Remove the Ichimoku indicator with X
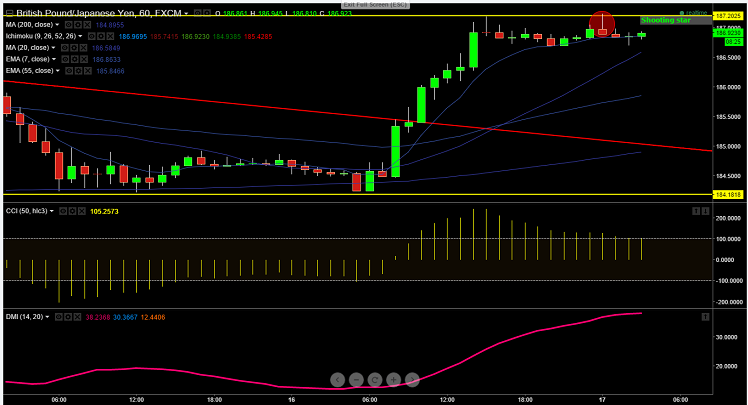The height and width of the screenshot is (405, 748). [x=110, y=36]
